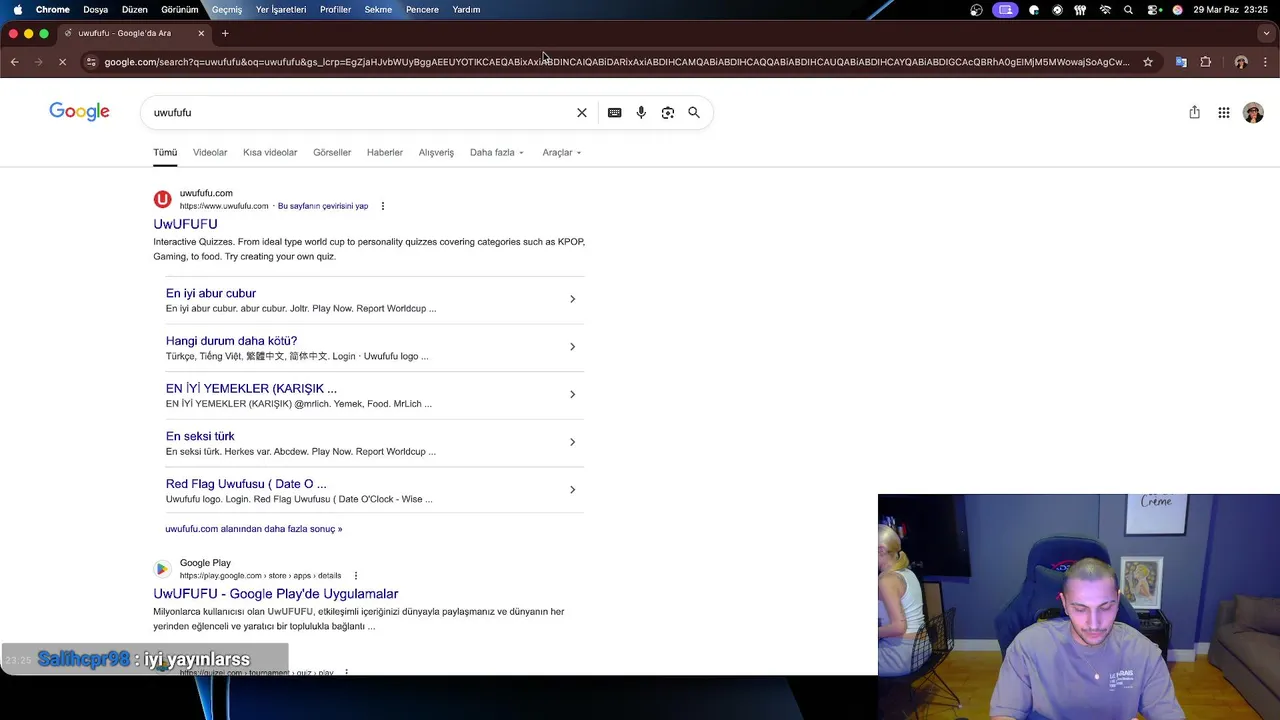Go back using the browser back arrow

coord(14,62)
